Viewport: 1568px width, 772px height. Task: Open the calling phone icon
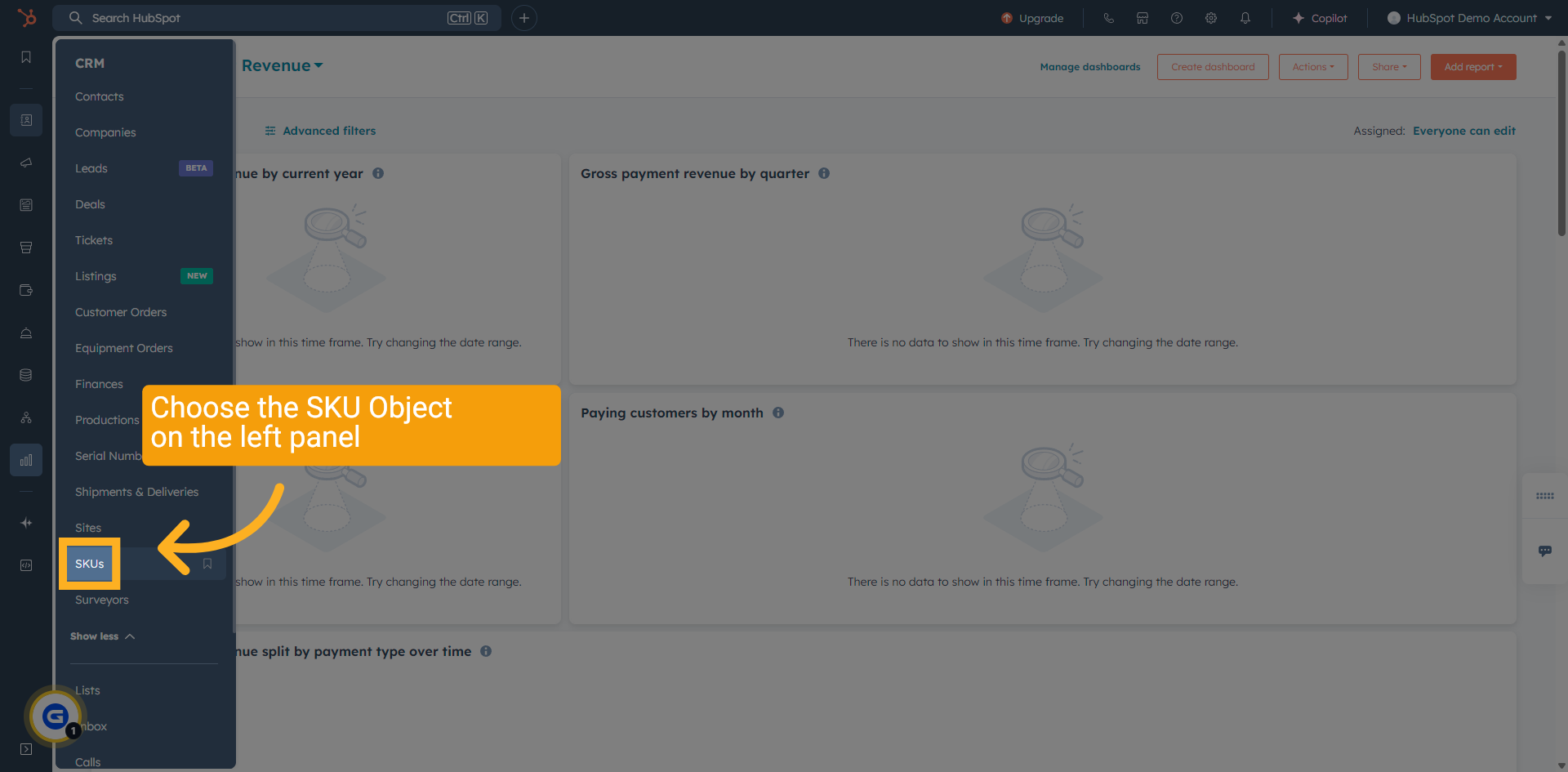[1108, 18]
